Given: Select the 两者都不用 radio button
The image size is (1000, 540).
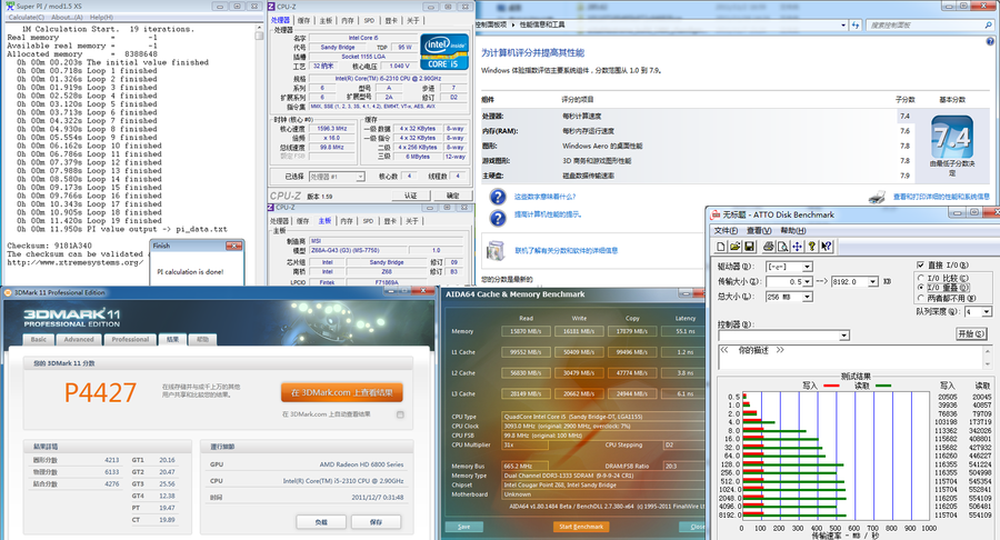Looking at the screenshot, I should (920, 298).
